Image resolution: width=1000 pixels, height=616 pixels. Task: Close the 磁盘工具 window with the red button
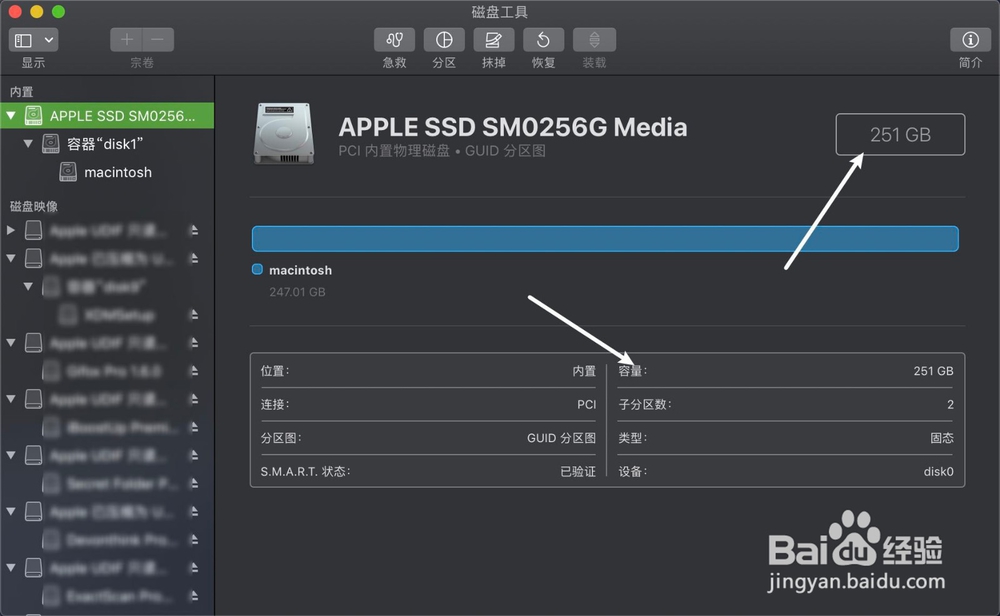[x=15, y=11]
